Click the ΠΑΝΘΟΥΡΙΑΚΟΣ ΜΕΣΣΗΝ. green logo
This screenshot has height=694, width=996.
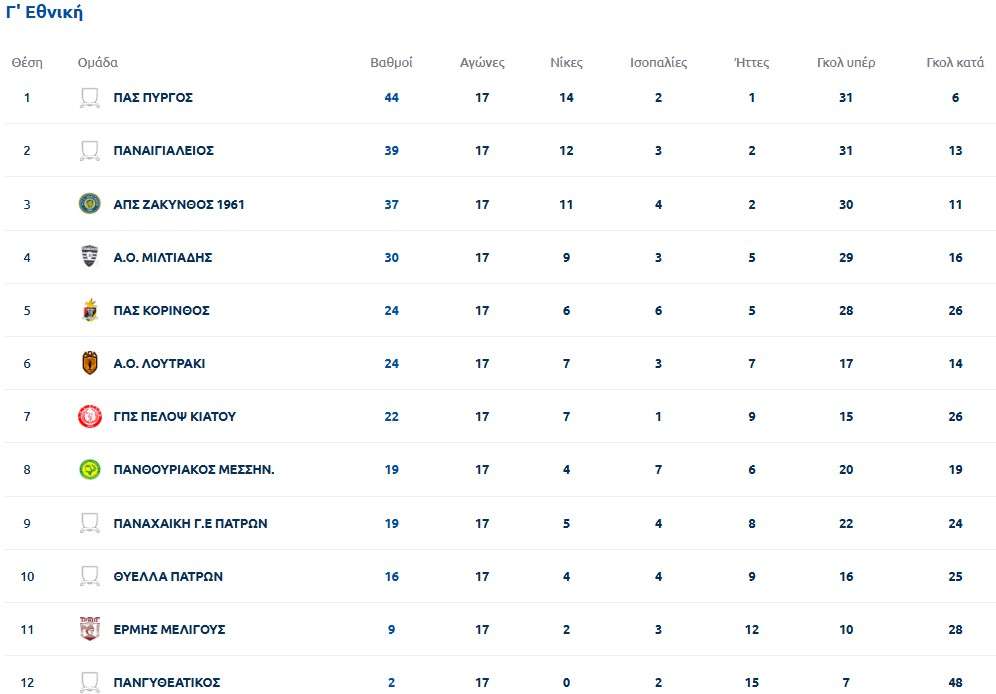pyautogui.click(x=90, y=469)
